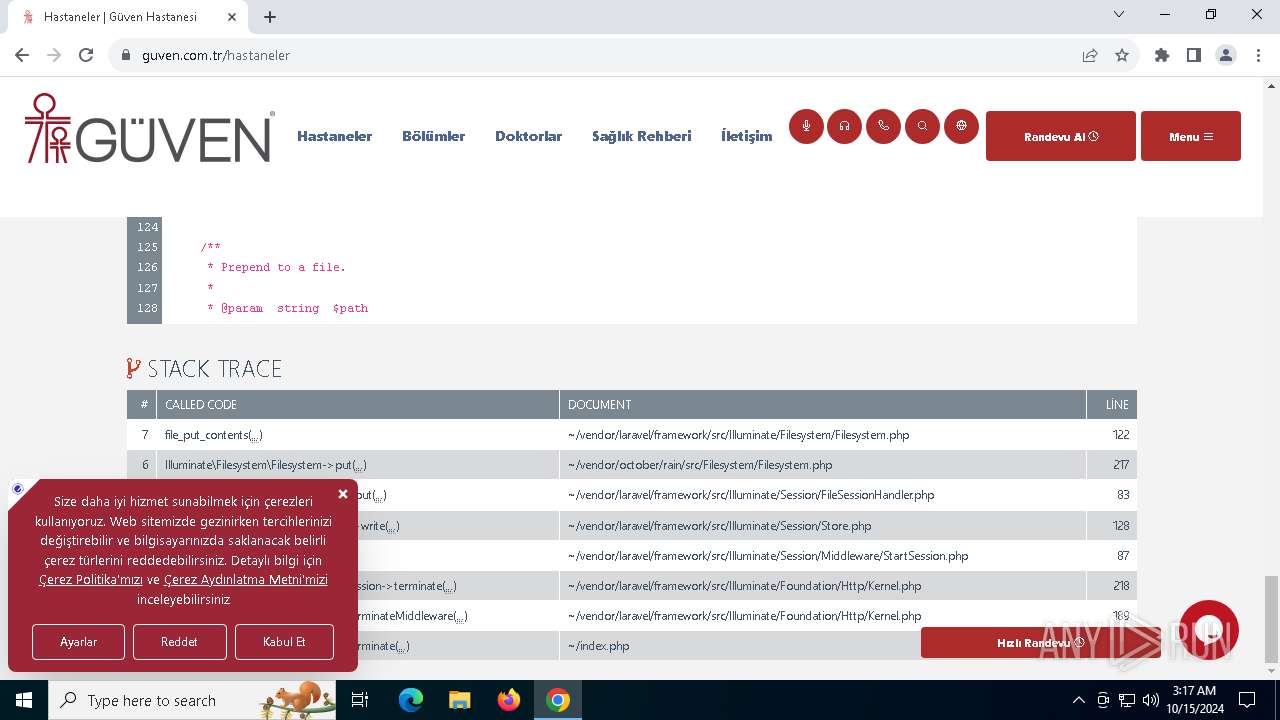The image size is (1280, 720).
Task: Click the globe language icon
Action: pyautogui.click(x=961, y=126)
